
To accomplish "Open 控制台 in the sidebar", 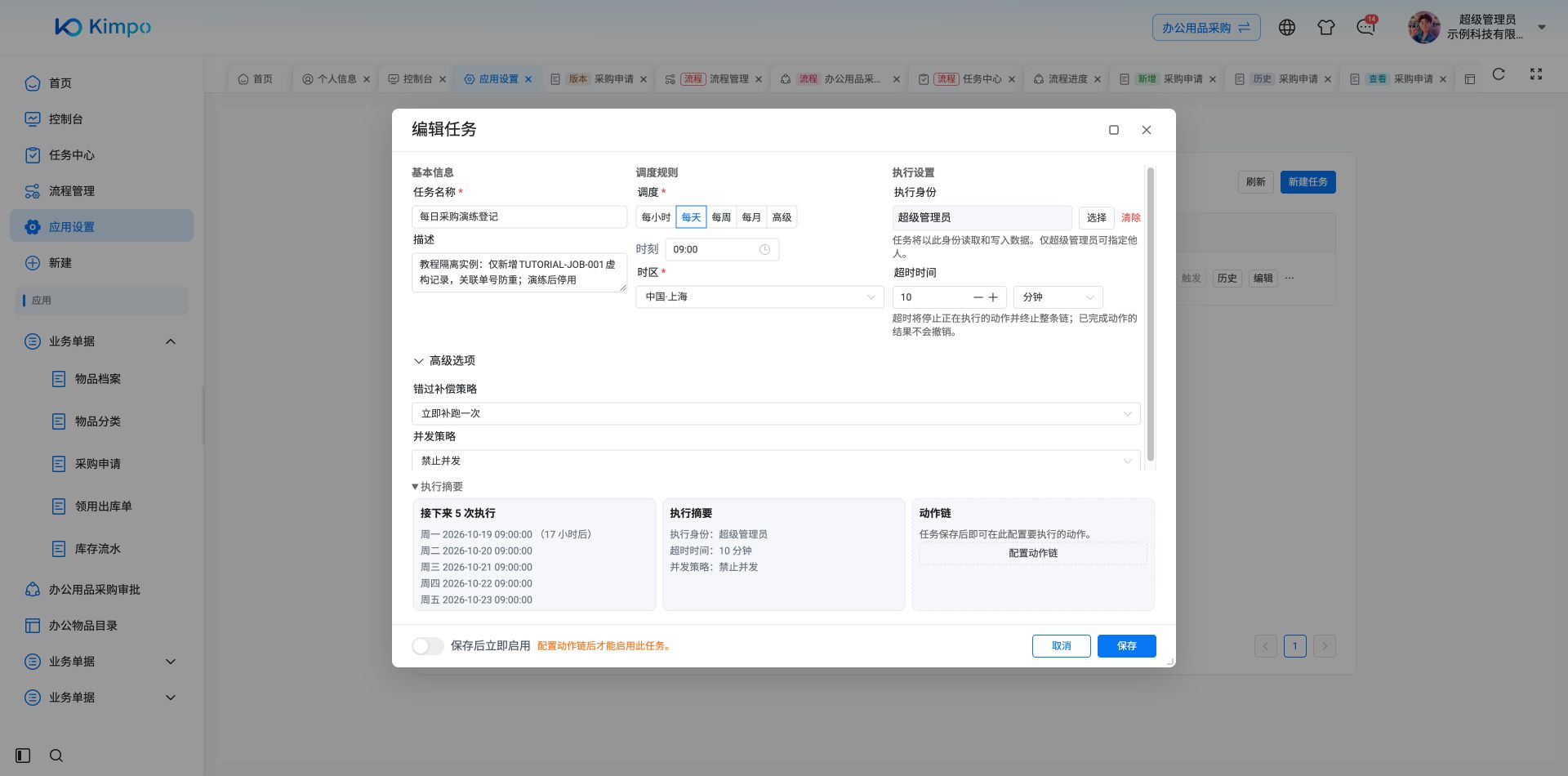I will point(101,119).
